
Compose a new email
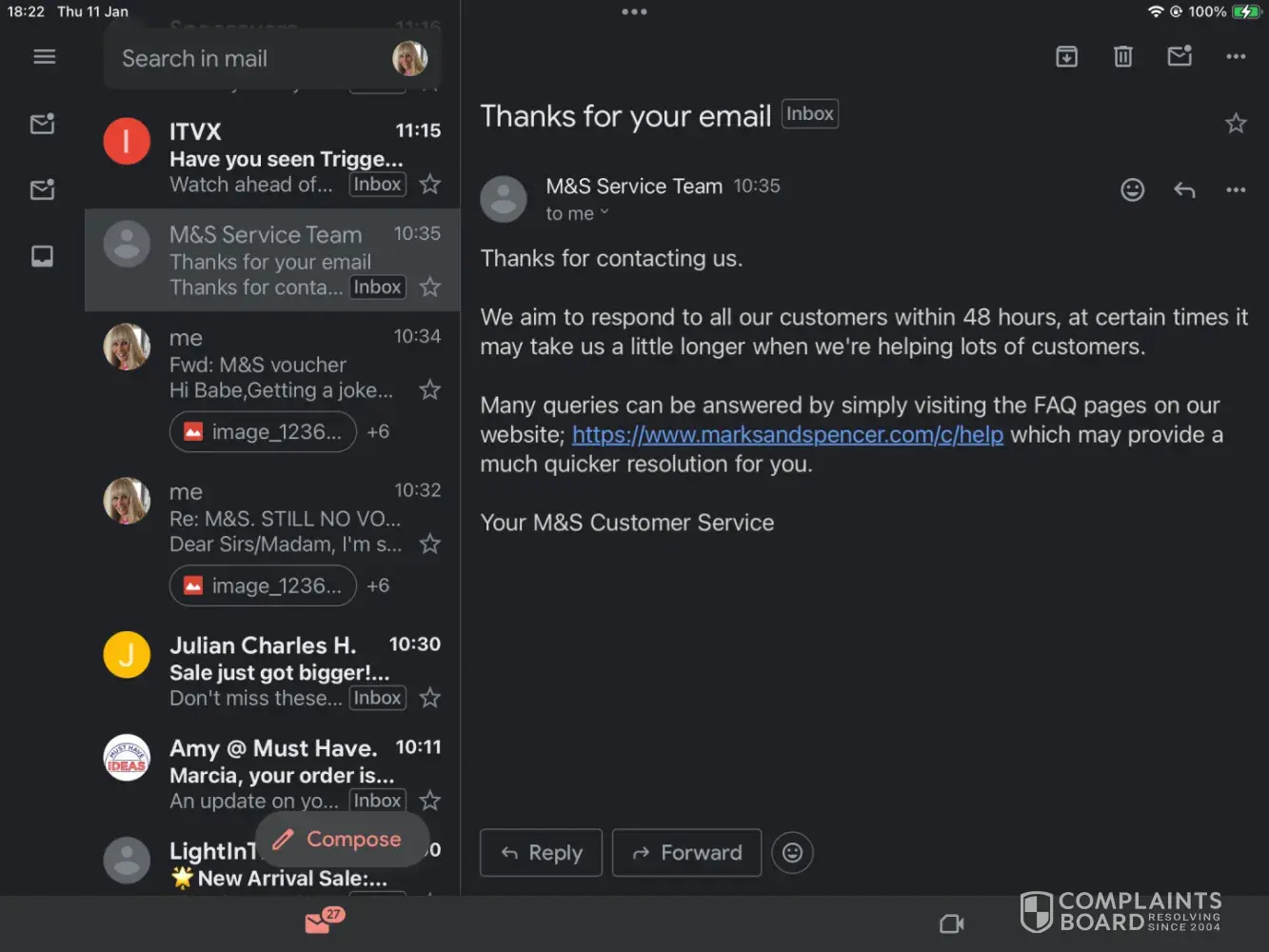[338, 839]
